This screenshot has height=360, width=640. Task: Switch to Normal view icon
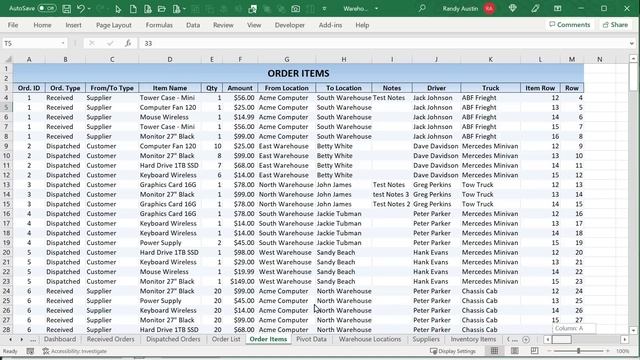[494, 351]
